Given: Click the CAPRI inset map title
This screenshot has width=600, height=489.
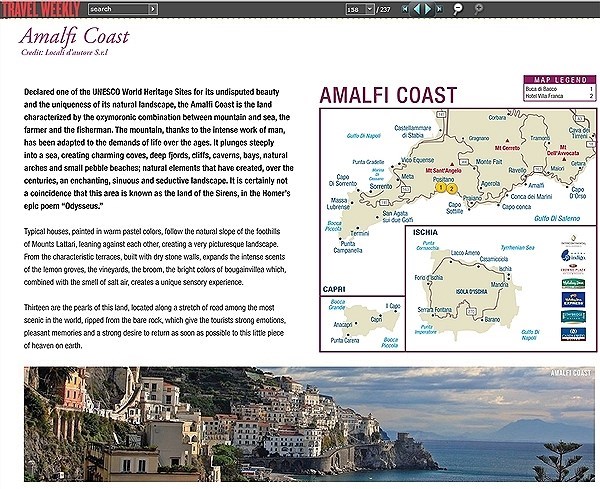Looking at the screenshot, I should [x=334, y=289].
